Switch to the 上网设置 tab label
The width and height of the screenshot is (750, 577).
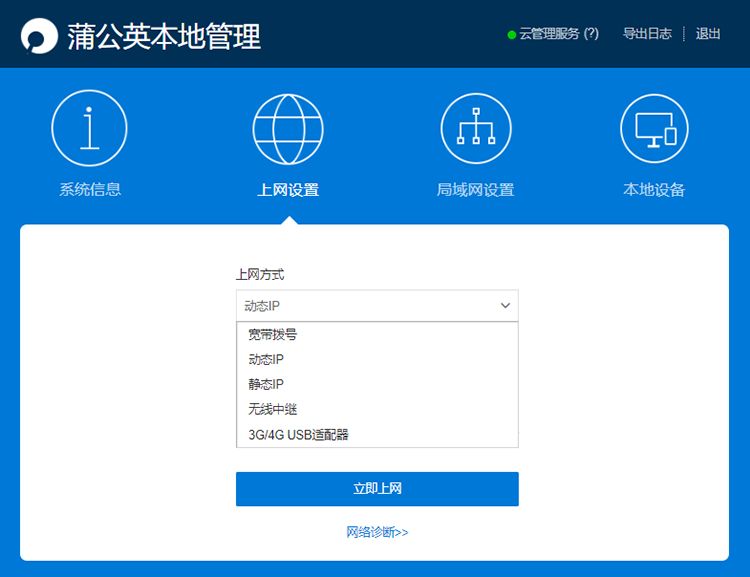tap(288, 190)
